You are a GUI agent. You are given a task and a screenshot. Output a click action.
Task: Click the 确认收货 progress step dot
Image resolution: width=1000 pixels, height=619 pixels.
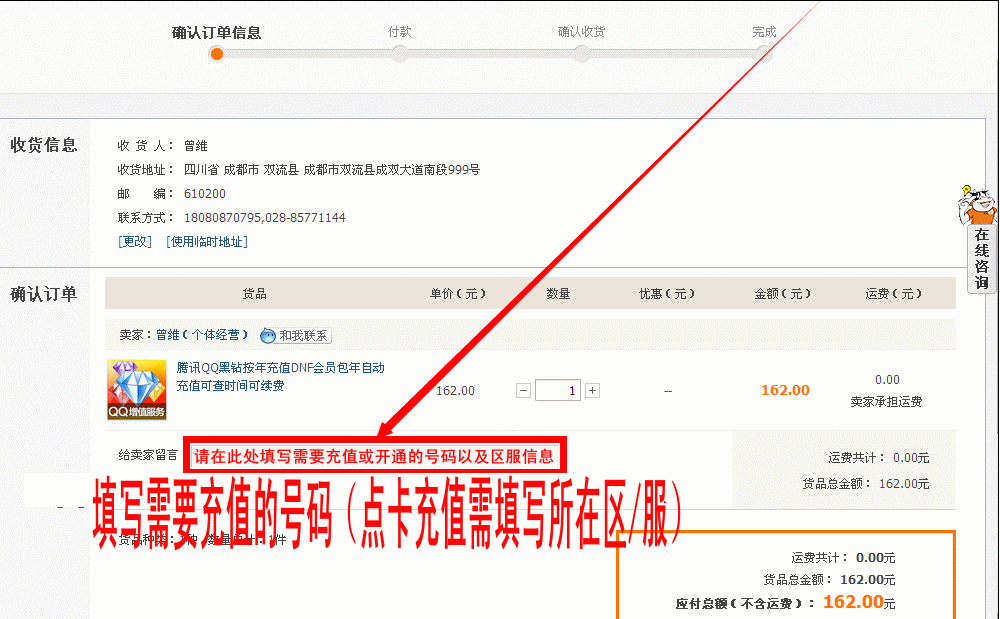point(582,54)
